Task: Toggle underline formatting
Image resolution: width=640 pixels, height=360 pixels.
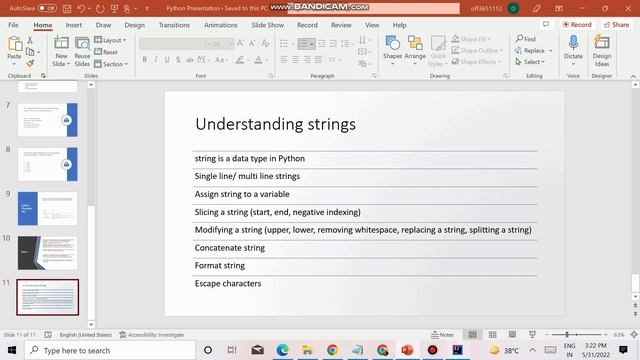Action: point(167,60)
